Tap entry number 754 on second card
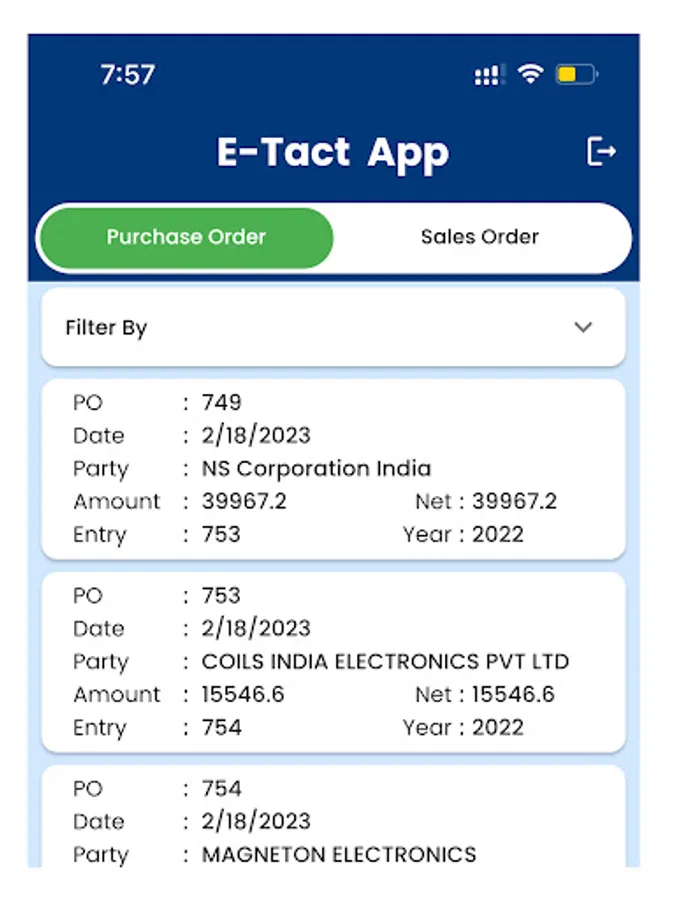 coord(222,727)
